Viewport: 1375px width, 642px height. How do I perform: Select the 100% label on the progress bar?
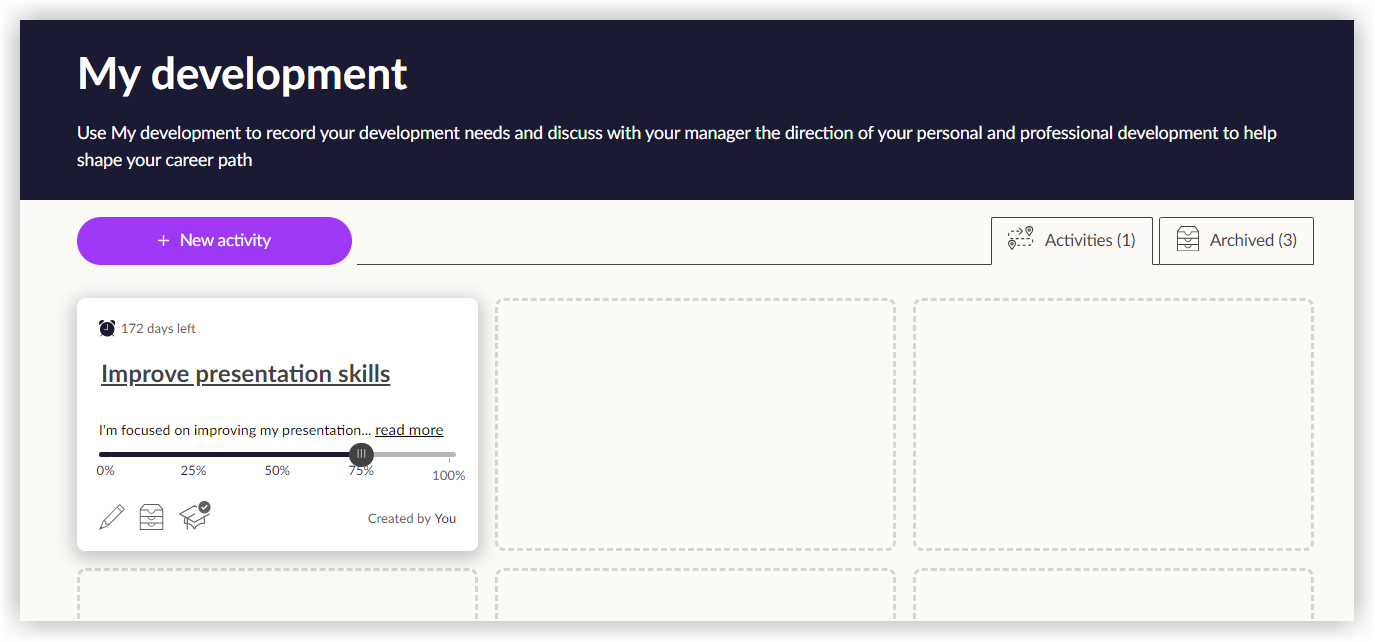(447, 476)
